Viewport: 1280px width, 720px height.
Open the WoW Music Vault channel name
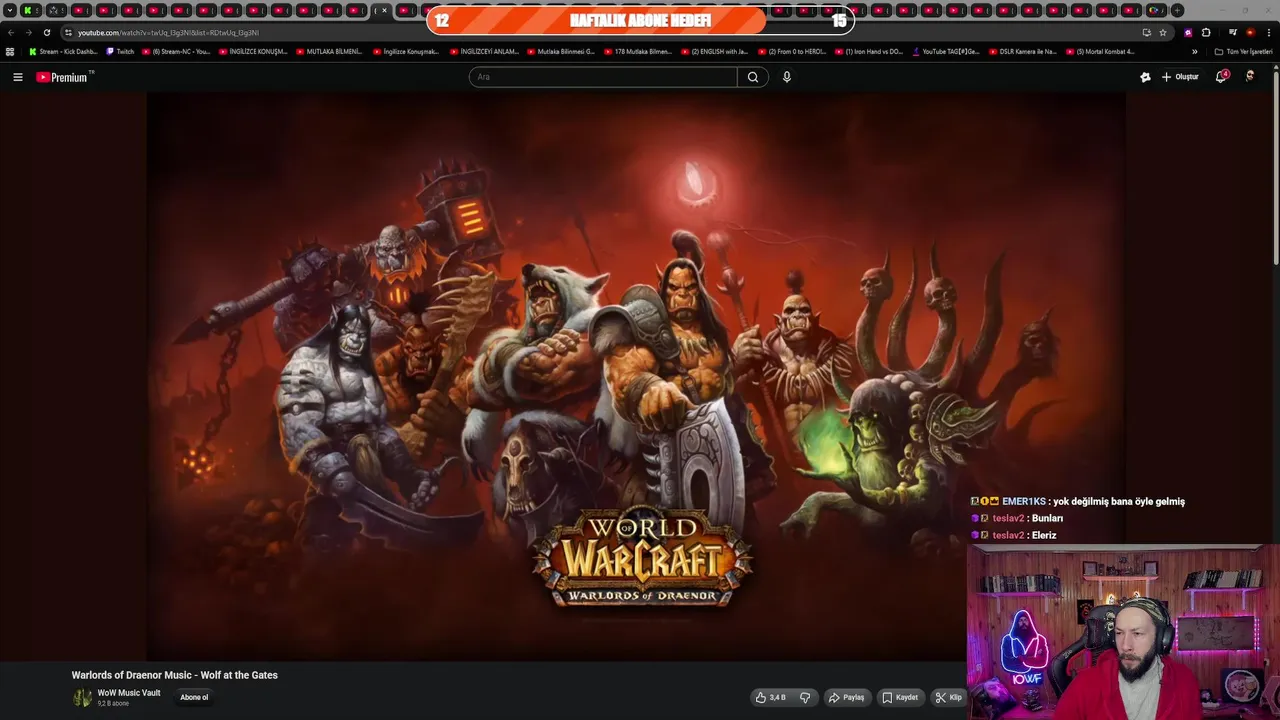pos(129,693)
